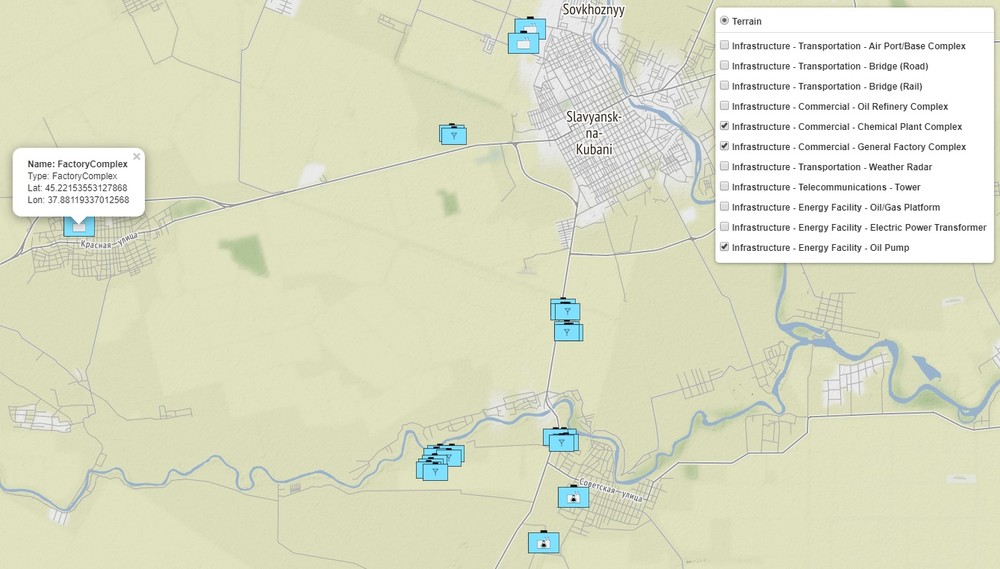This screenshot has width=1000, height=569.
Task: Select the rear factory marker near Sovkhoznyy
Action: (x=531, y=27)
